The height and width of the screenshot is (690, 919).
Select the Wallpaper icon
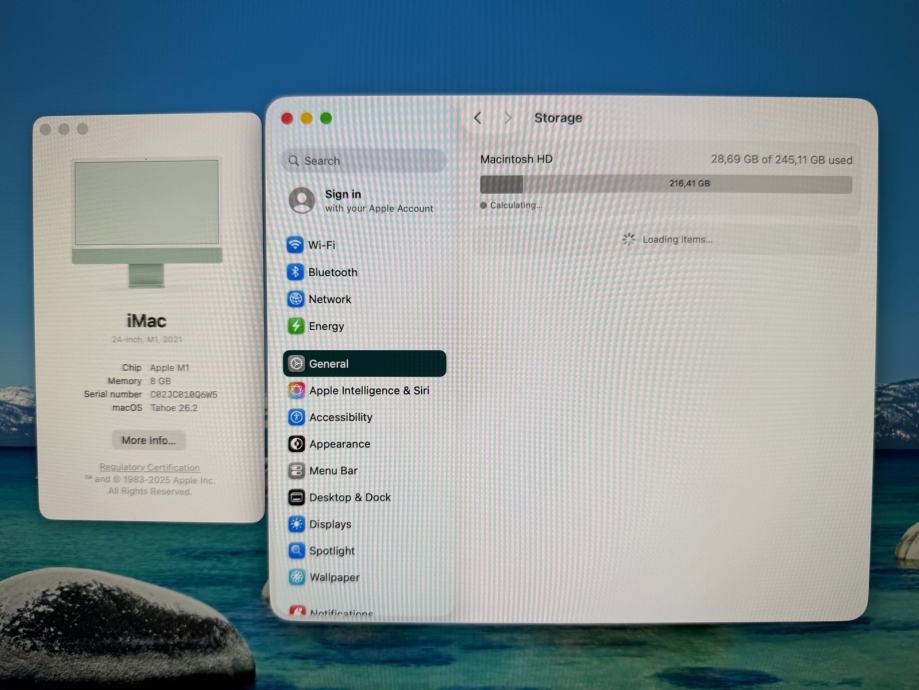click(x=297, y=577)
